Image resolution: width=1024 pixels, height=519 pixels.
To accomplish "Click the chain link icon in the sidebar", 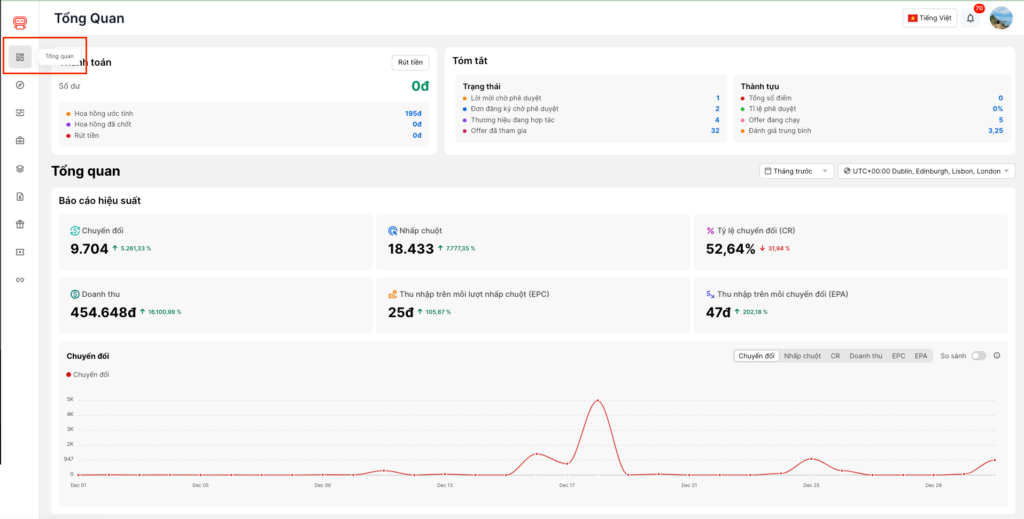I will click(x=20, y=280).
